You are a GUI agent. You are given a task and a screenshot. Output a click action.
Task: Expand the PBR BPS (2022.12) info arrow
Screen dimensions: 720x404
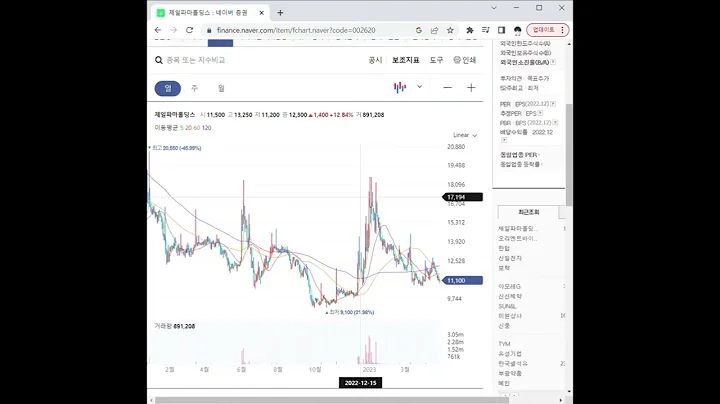coord(555,123)
